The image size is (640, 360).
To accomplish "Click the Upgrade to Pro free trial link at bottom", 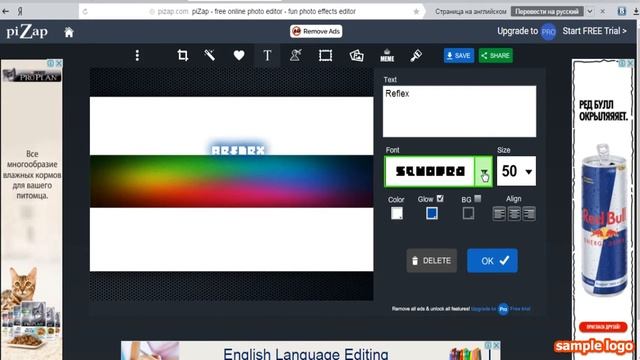I will [501, 309].
